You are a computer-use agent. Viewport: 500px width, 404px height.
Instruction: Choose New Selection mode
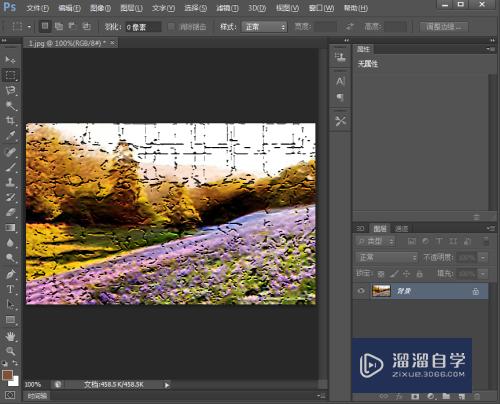point(45,26)
